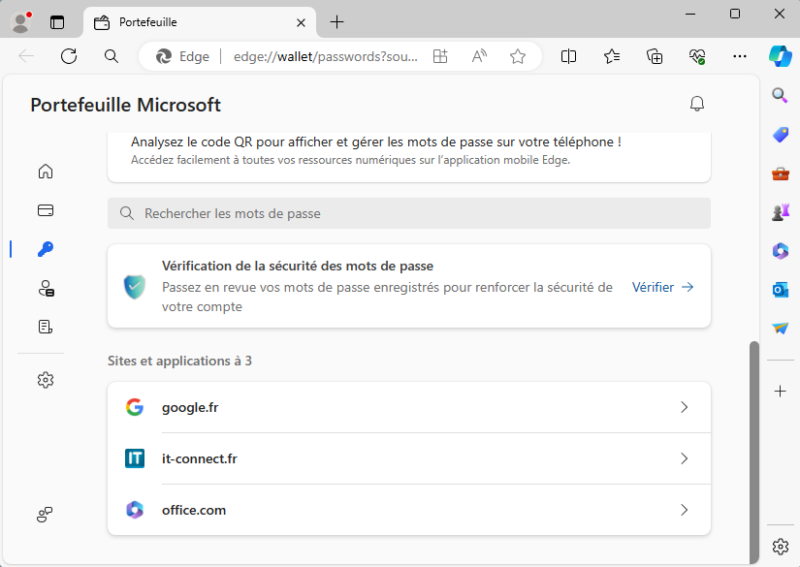800x567 pixels.
Task: Toggle the vertical tabs button
Action: point(57,22)
